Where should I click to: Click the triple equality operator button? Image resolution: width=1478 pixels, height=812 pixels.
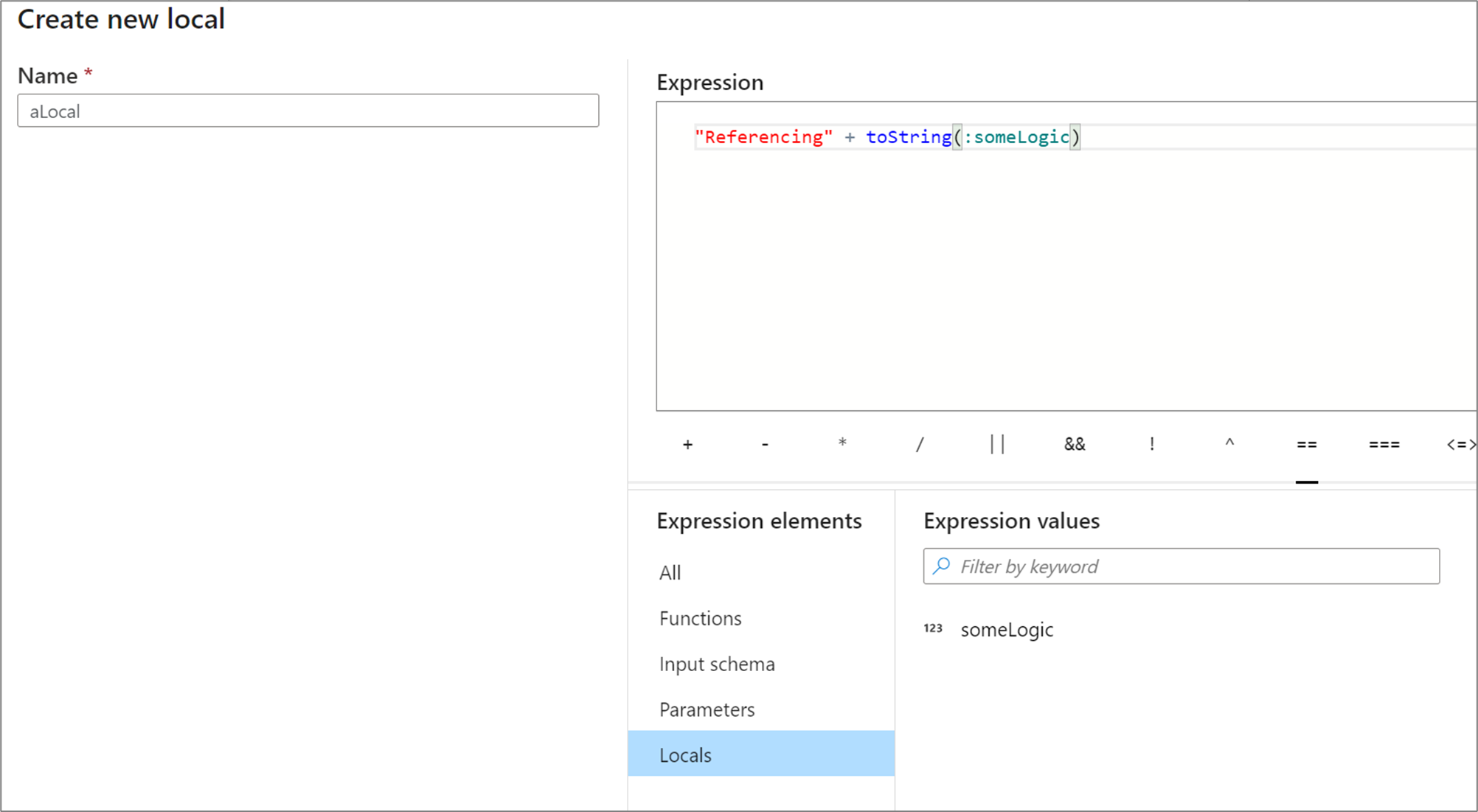1383,444
